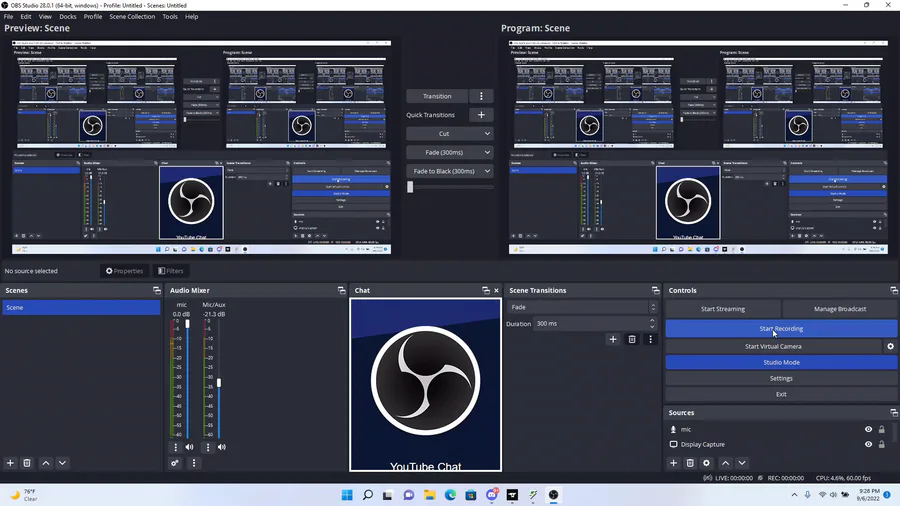The height and width of the screenshot is (506, 900).
Task: Undock the Scenes panel
Action: 157,290
